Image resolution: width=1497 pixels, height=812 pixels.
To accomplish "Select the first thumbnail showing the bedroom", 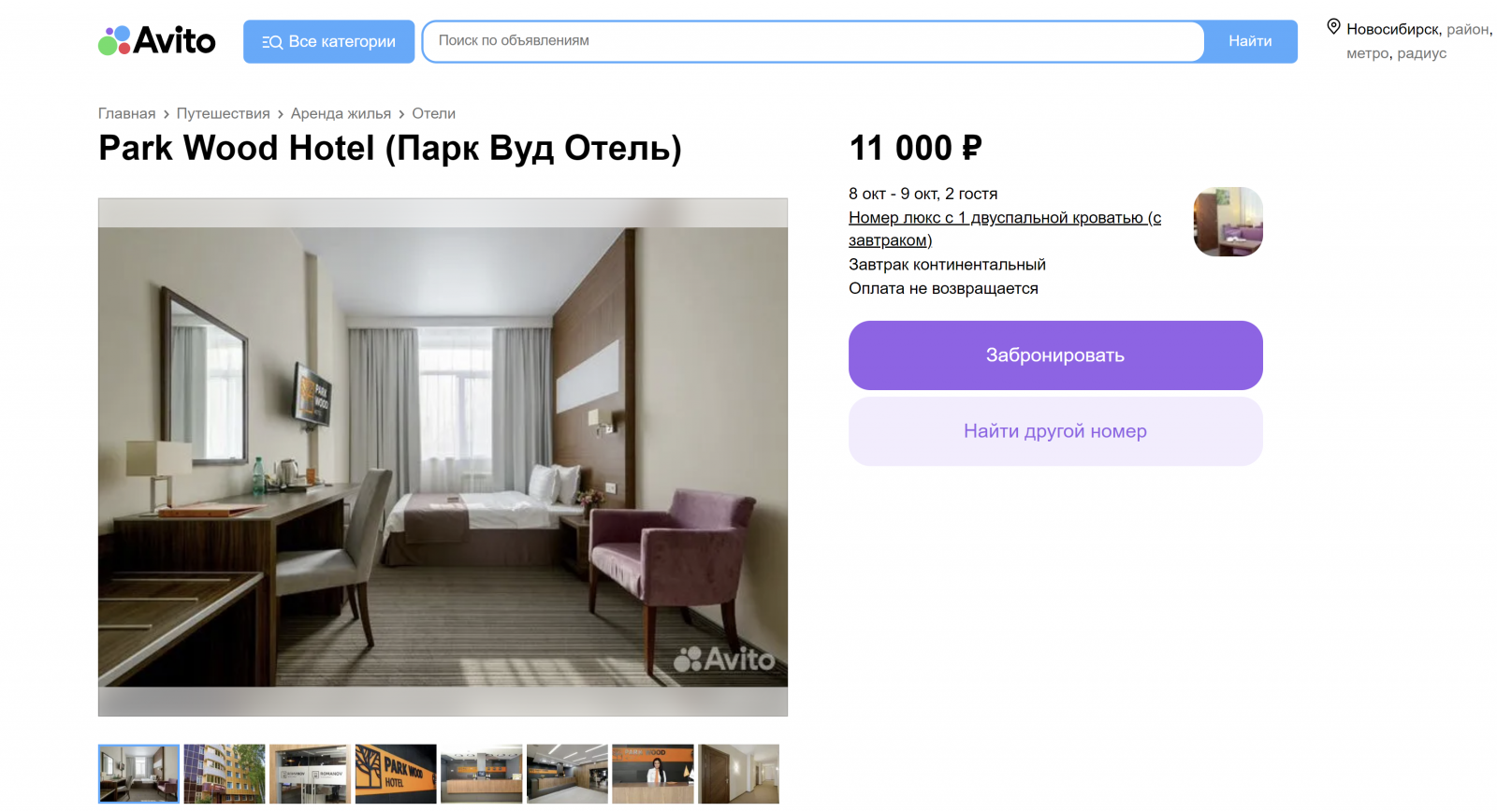I will 138,774.
